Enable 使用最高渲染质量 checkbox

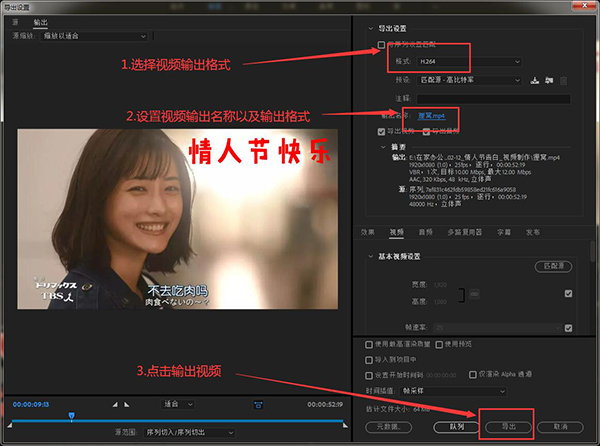tap(369, 345)
